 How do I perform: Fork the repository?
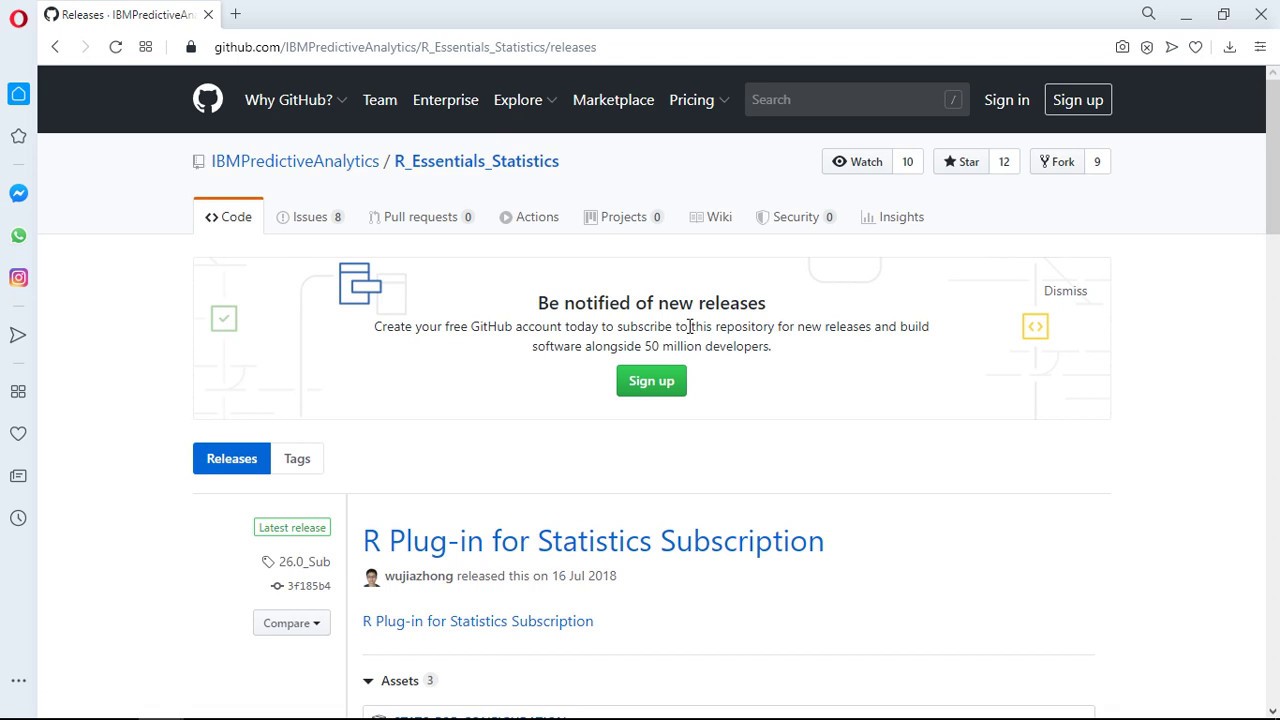click(x=1056, y=162)
